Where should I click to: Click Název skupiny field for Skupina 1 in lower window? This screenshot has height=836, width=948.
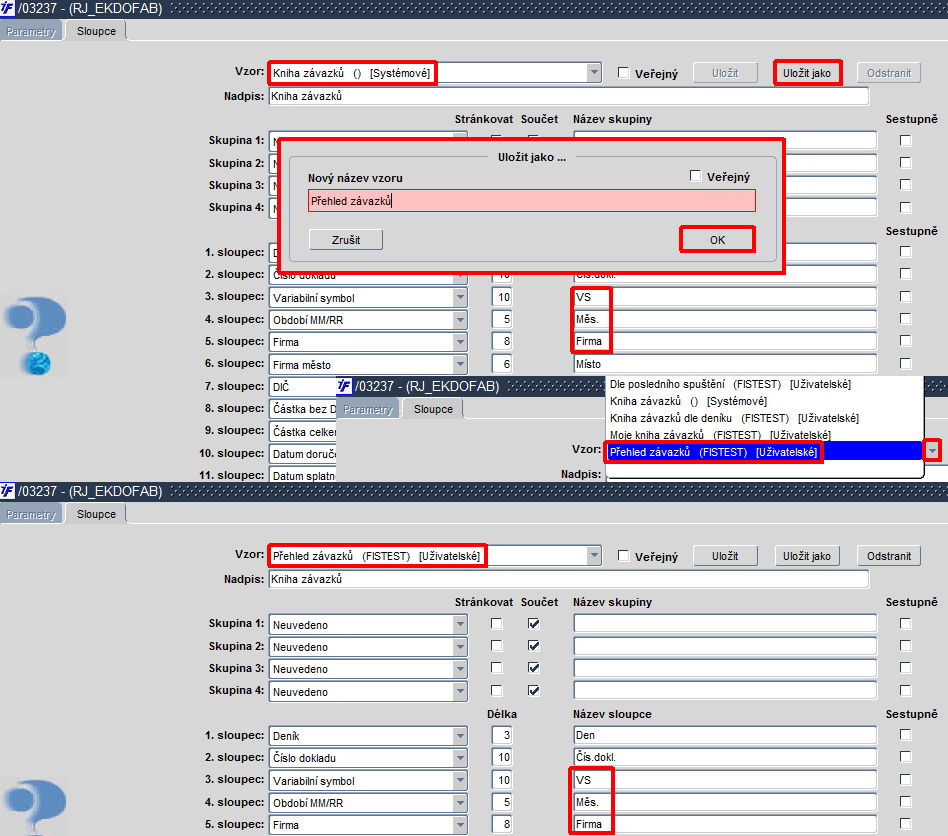(x=725, y=623)
